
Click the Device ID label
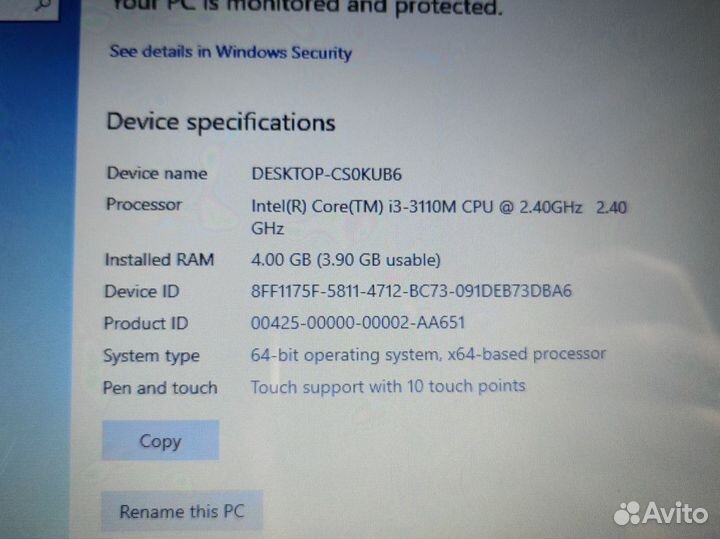pos(142,291)
